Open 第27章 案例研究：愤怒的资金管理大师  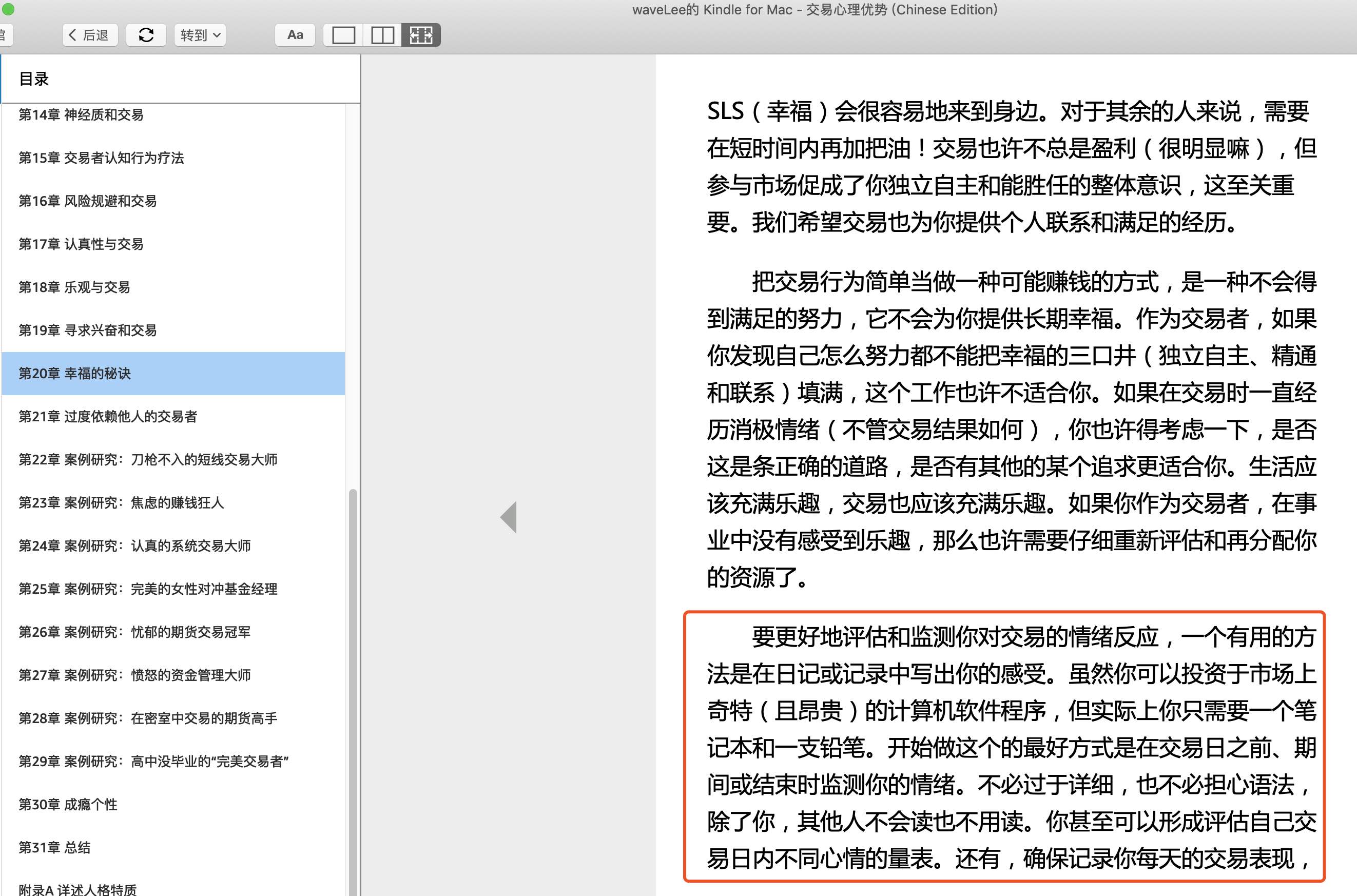(x=173, y=675)
